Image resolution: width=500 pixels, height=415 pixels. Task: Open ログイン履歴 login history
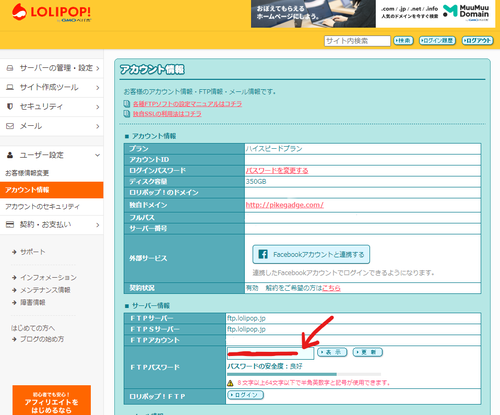437,41
